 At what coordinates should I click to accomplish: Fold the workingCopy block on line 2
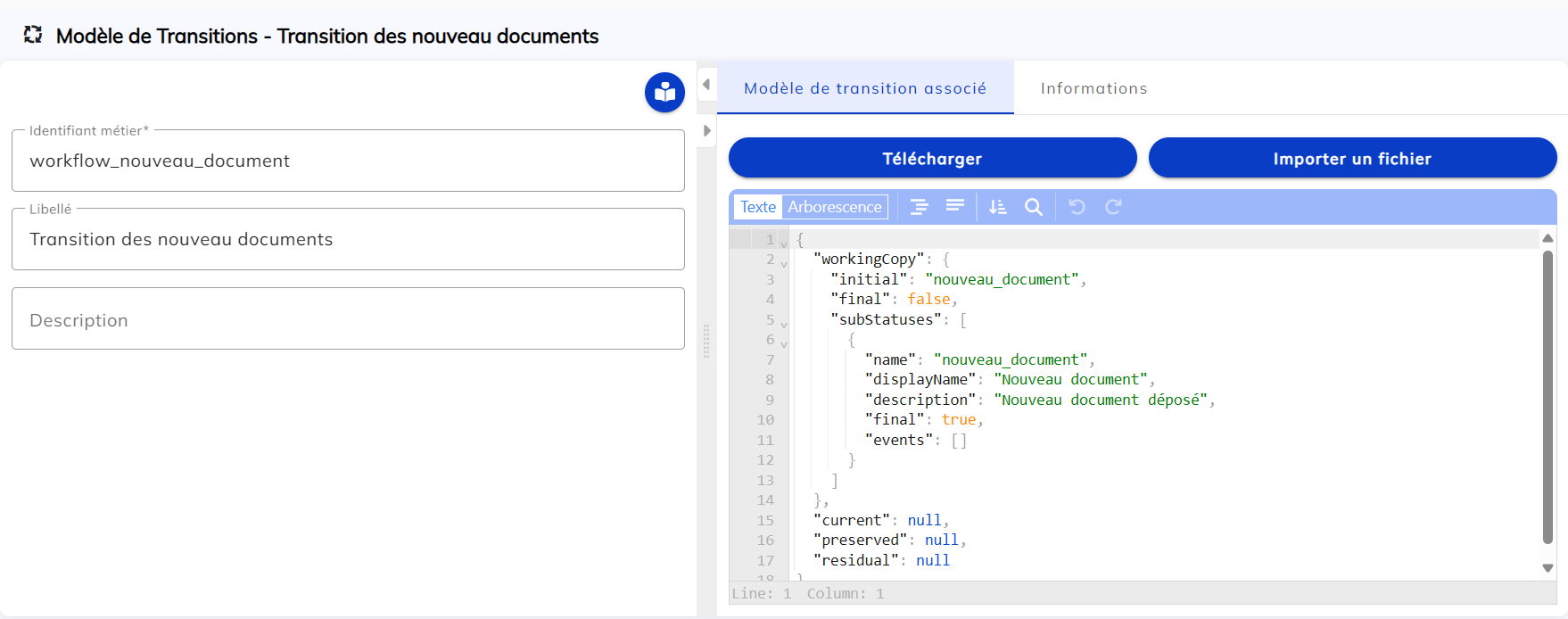point(784,263)
